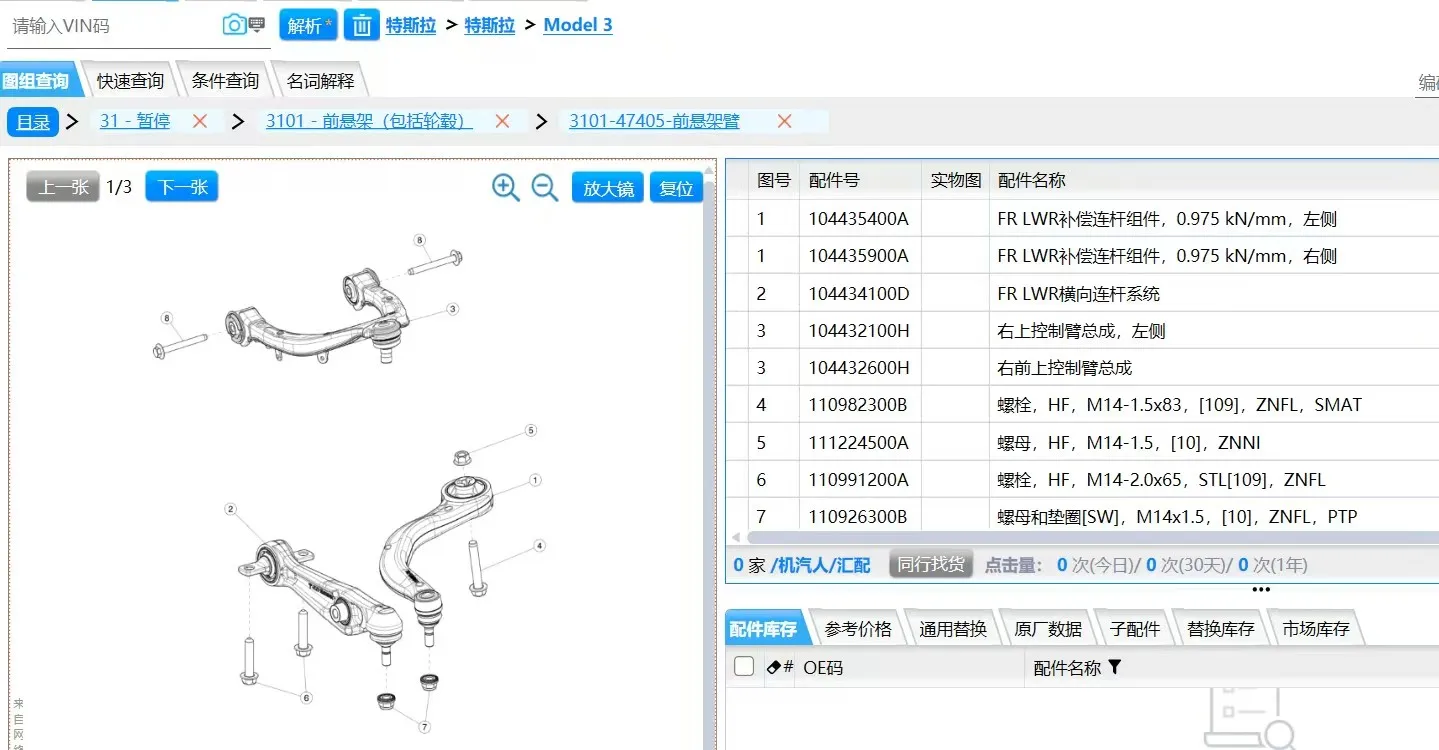The height and width of the screenshot is (750, 1439).
Task: Go to the next image with 下一张
Action: [x=182, y=187]
